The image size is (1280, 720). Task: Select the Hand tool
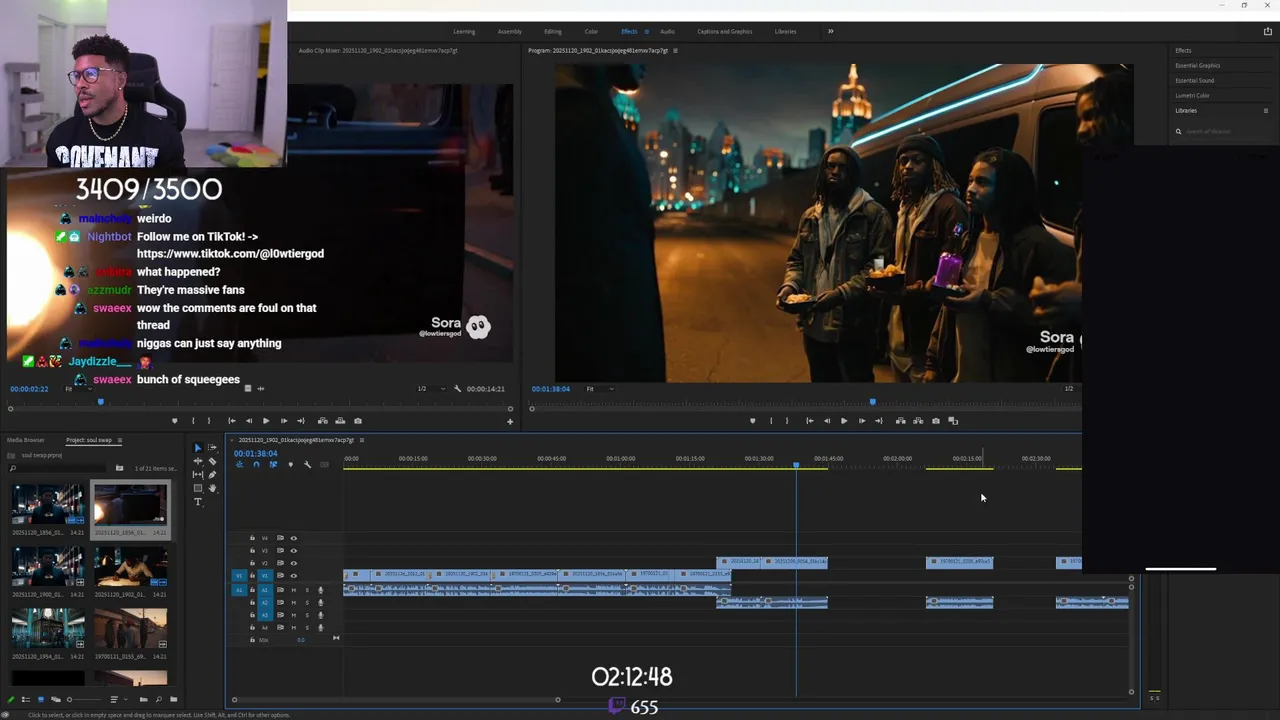click(212, 488)
